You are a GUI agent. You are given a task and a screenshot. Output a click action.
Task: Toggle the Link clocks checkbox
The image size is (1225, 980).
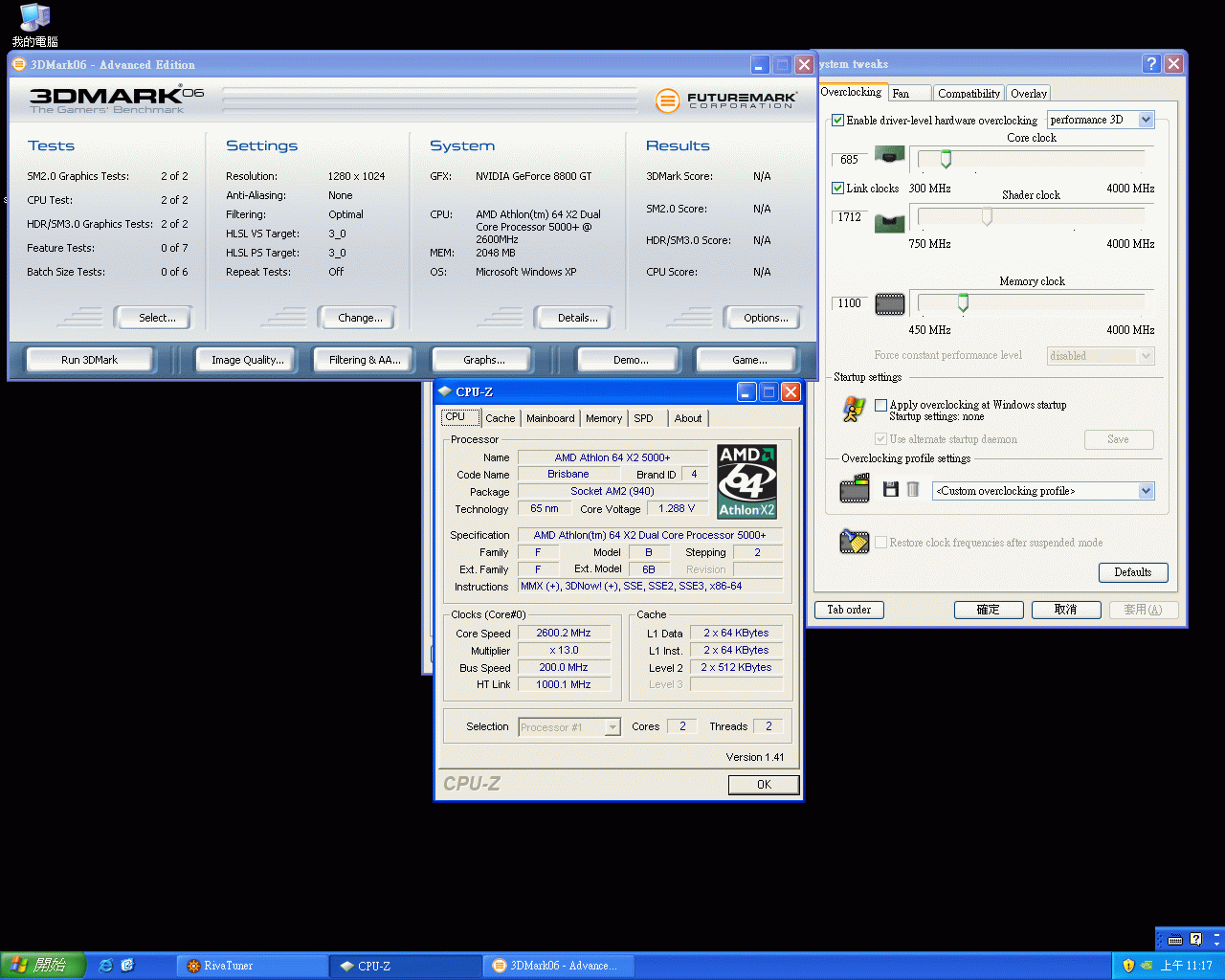click(x=837, y=189)
